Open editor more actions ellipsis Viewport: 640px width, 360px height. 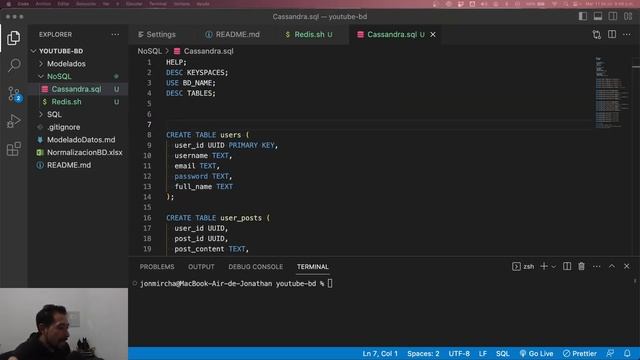coord(627,35)
